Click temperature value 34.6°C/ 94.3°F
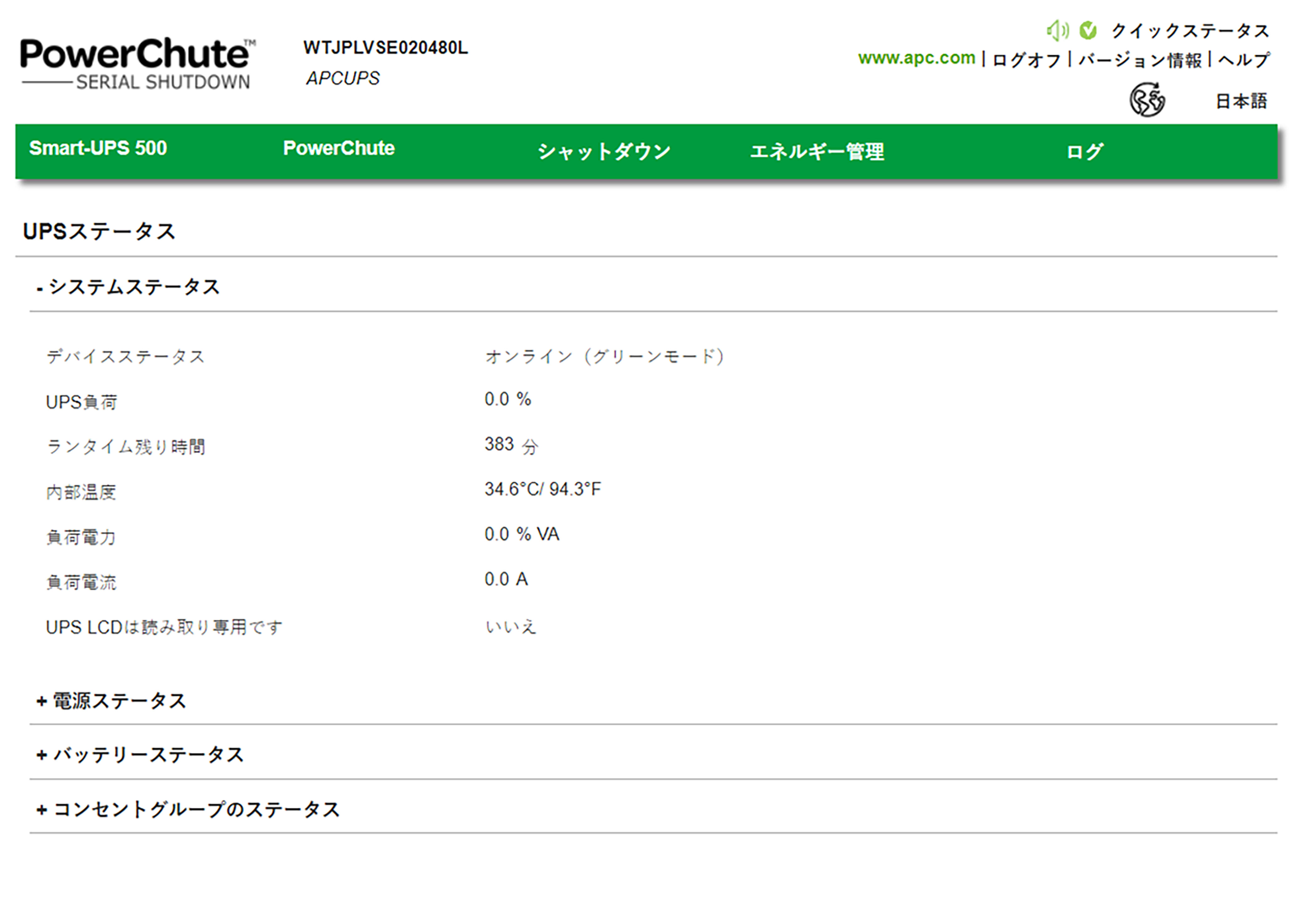The height and width of the screenshot is (906, 1316). pyautogui.click(x=542, y=489)
